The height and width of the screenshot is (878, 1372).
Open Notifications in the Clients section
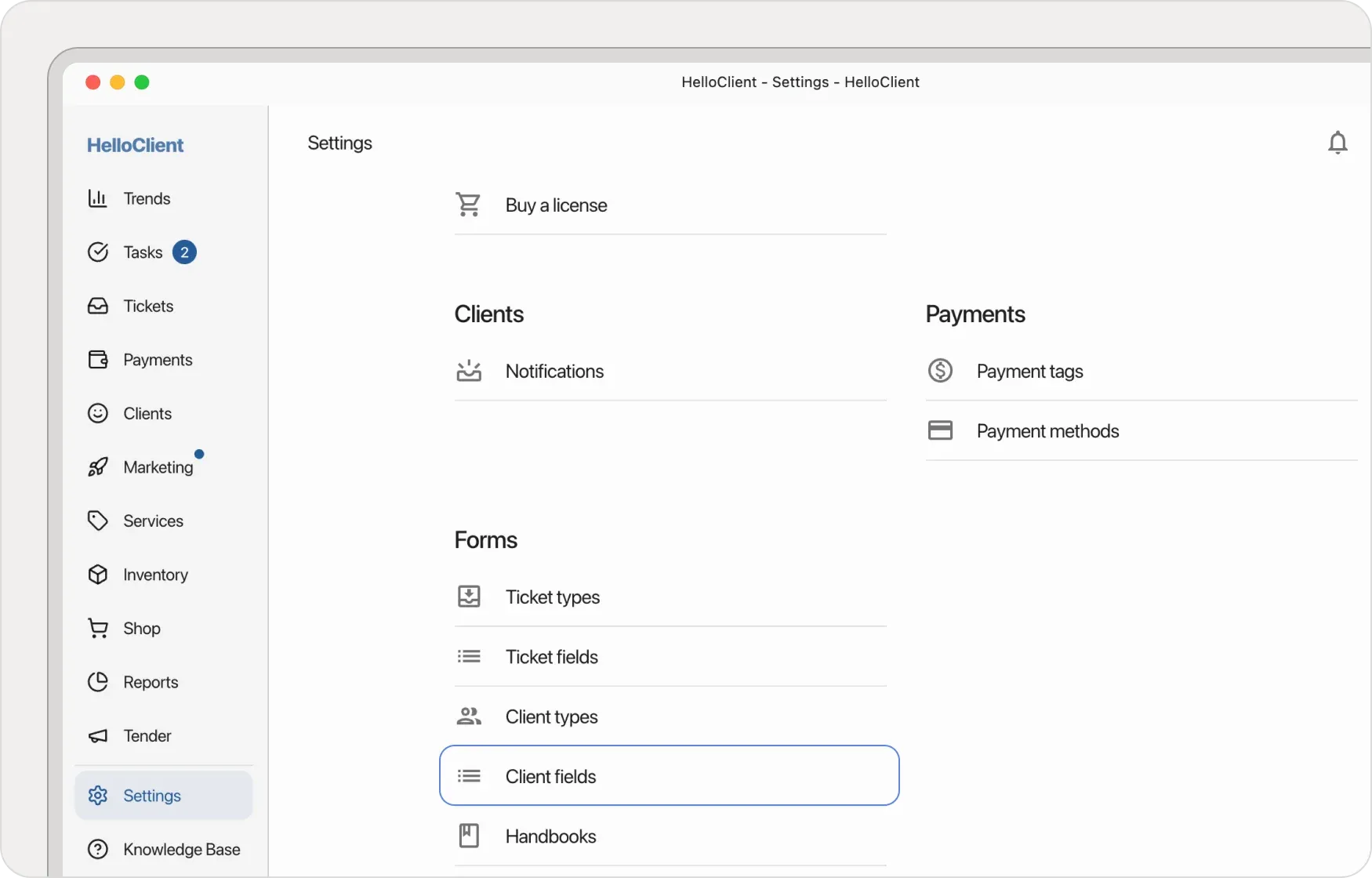point(555,371)
